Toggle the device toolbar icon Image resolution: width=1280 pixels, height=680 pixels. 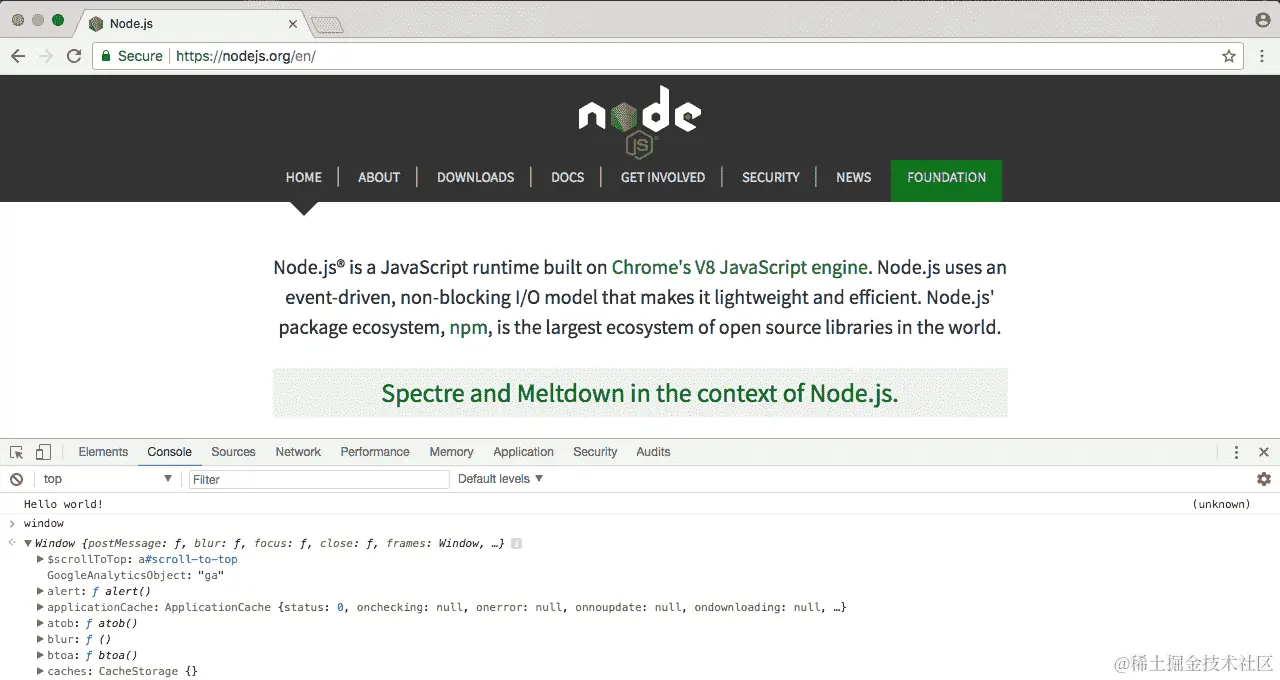43,452
